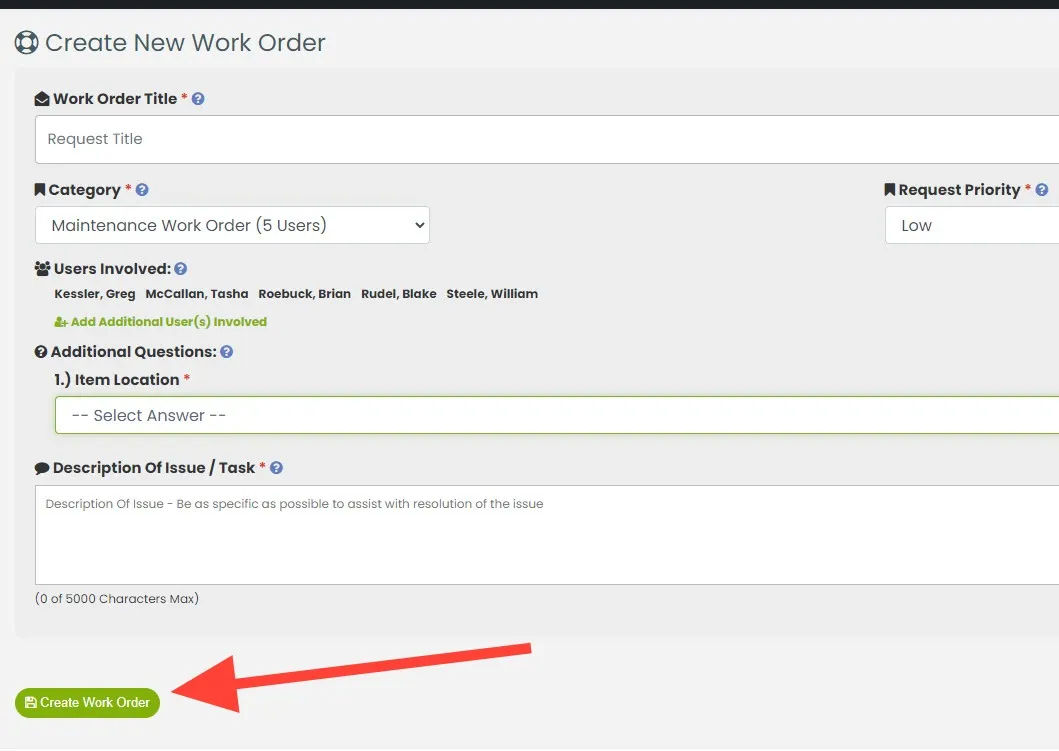
Task: Click the bookmark icon before Category
Action: point(40,190)
